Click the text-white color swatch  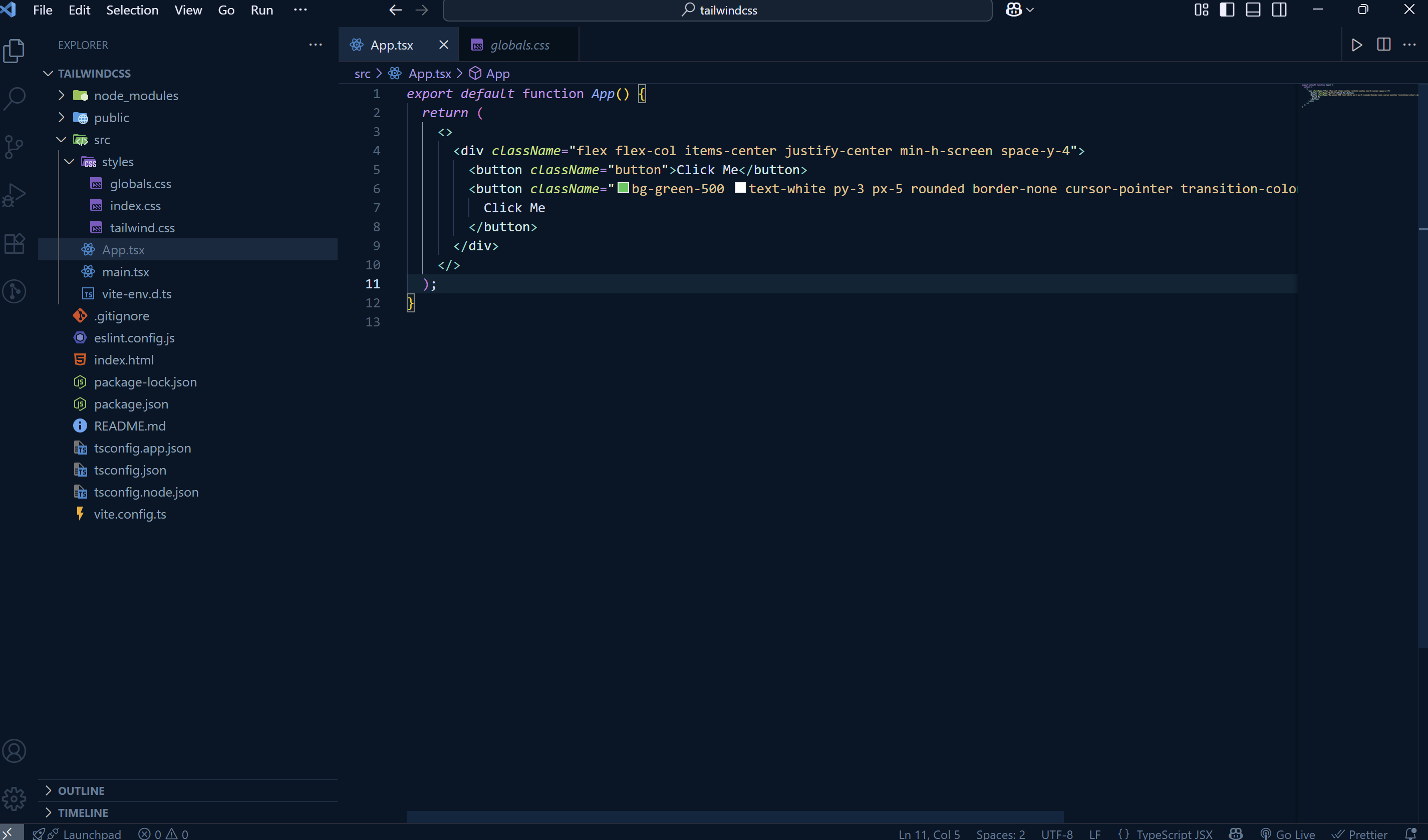tap(740, 188)
